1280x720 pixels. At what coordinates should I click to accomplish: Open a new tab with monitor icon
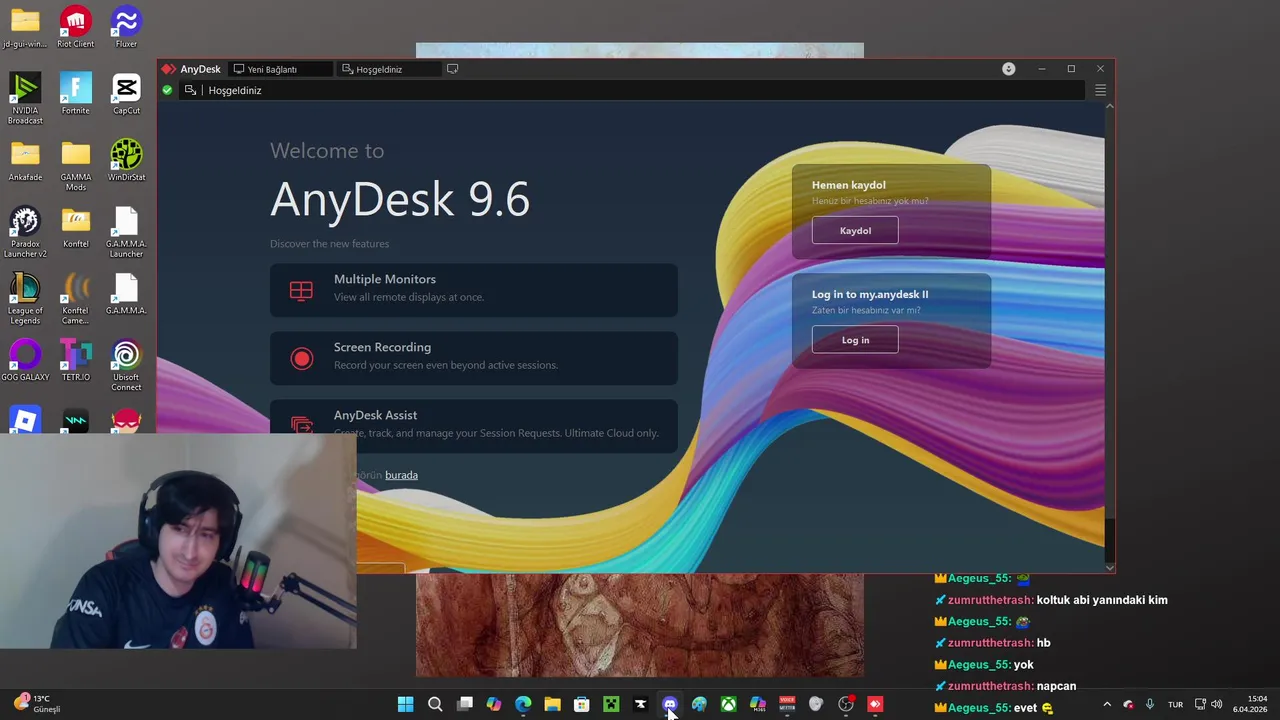pyautogui.click(x=453, y=69)
